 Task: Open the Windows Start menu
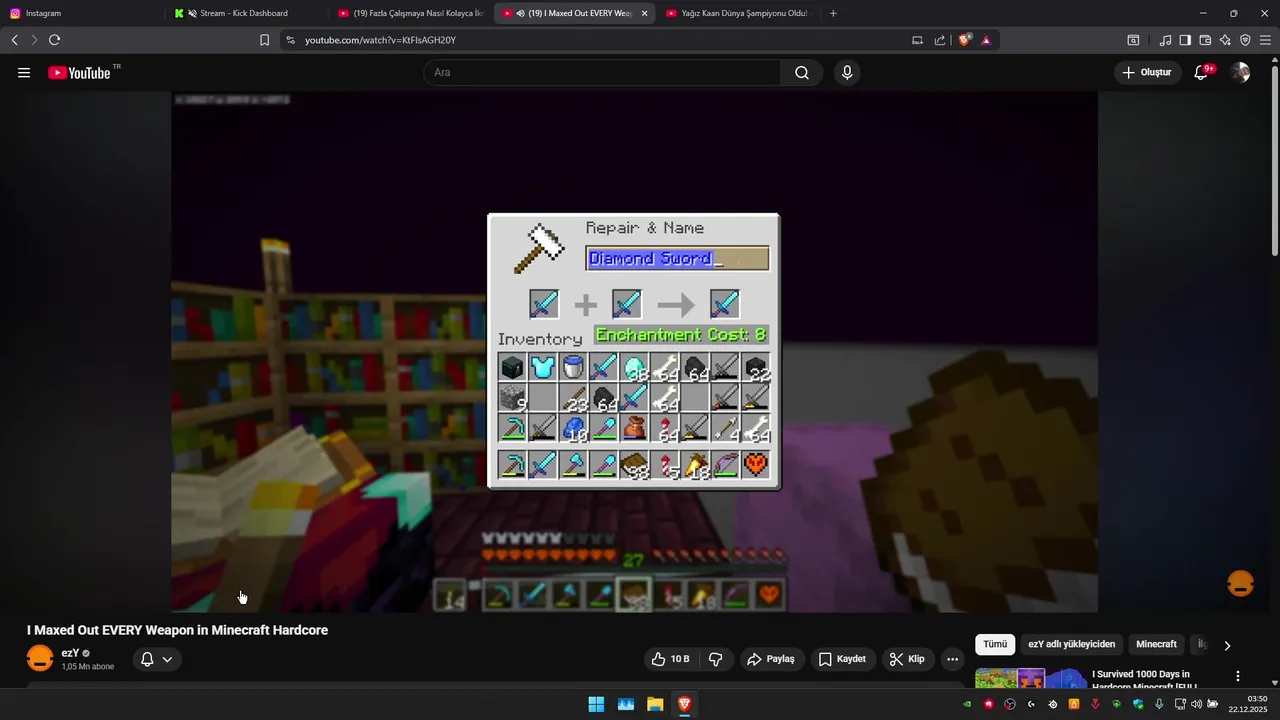pos(596,704)
